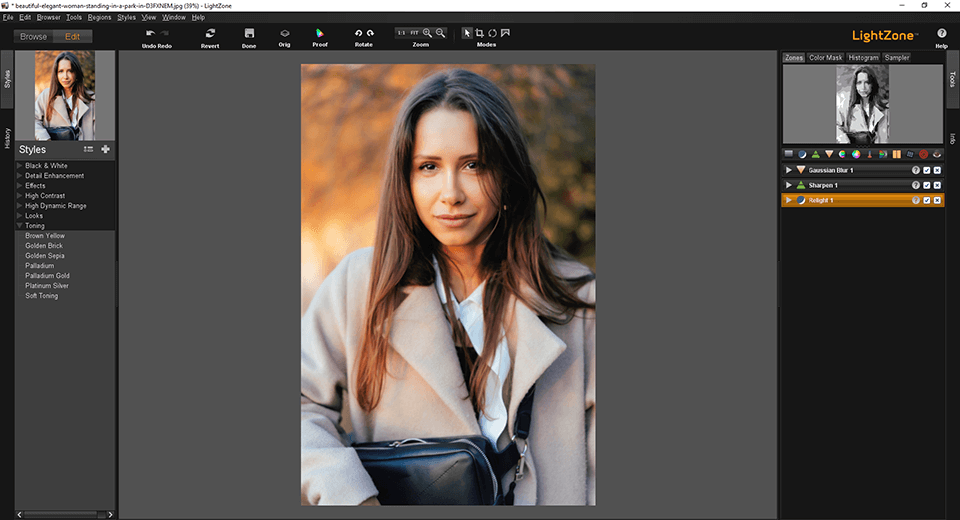Click the Done save icon

249,33
